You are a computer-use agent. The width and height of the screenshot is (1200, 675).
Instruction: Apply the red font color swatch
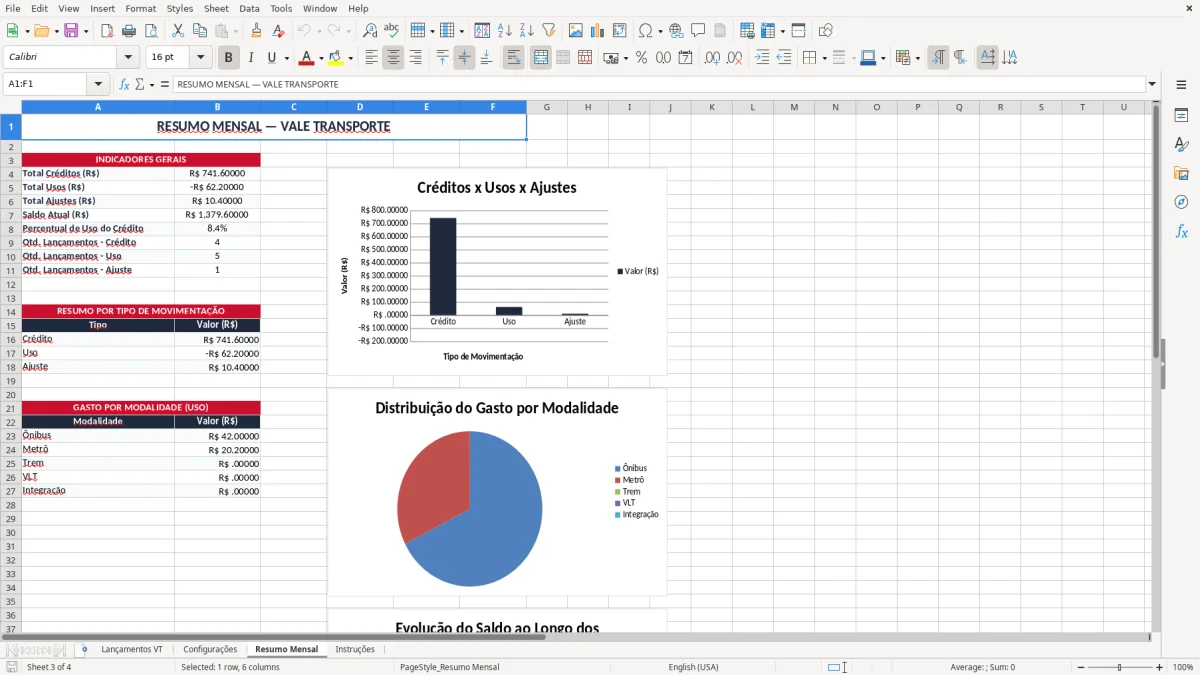click(x=307, y=58)
